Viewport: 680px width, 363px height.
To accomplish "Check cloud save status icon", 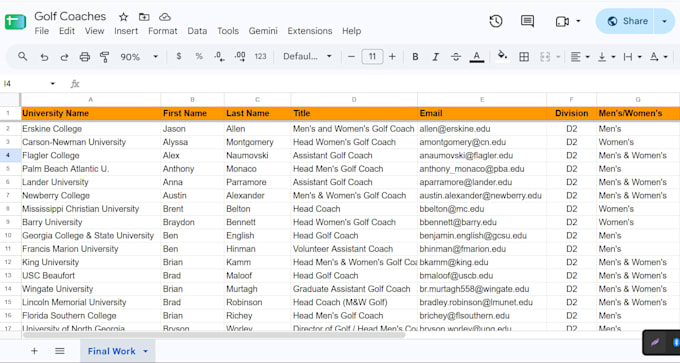I will tap(165, 17).
